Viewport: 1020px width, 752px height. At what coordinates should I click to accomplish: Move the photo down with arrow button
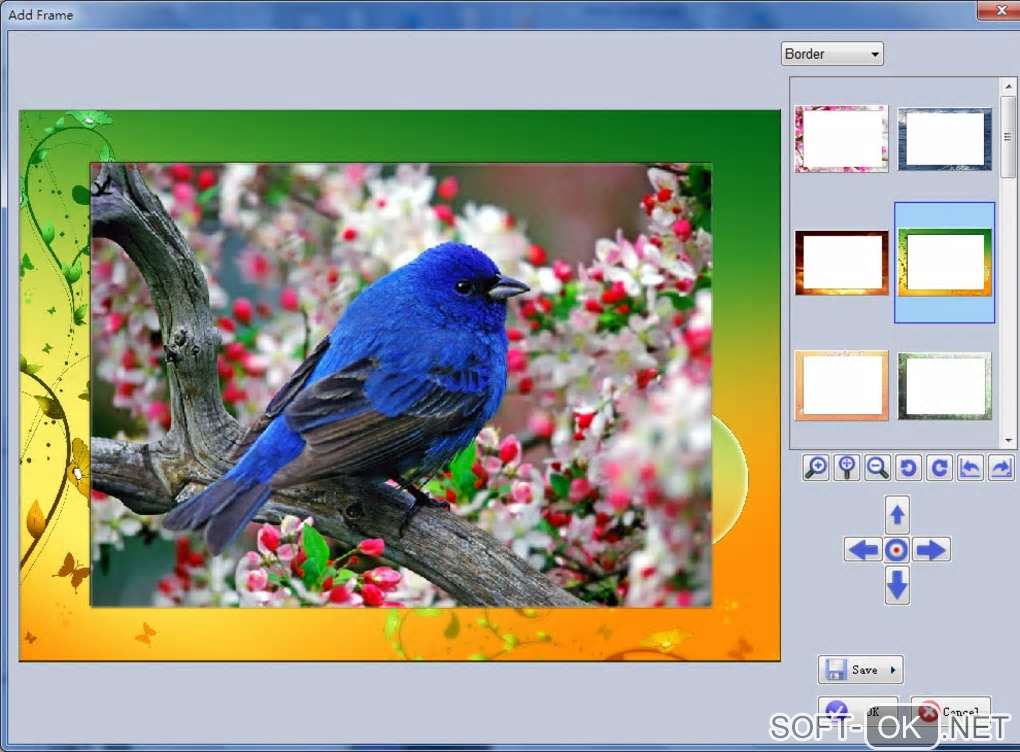pos(897,585)
